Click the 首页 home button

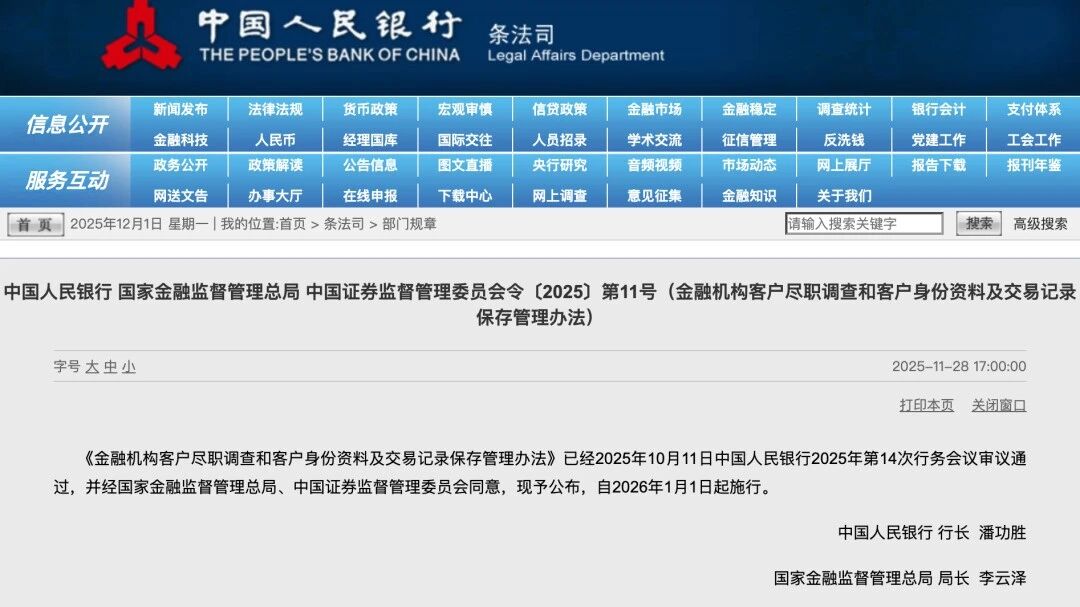point(36,225)
